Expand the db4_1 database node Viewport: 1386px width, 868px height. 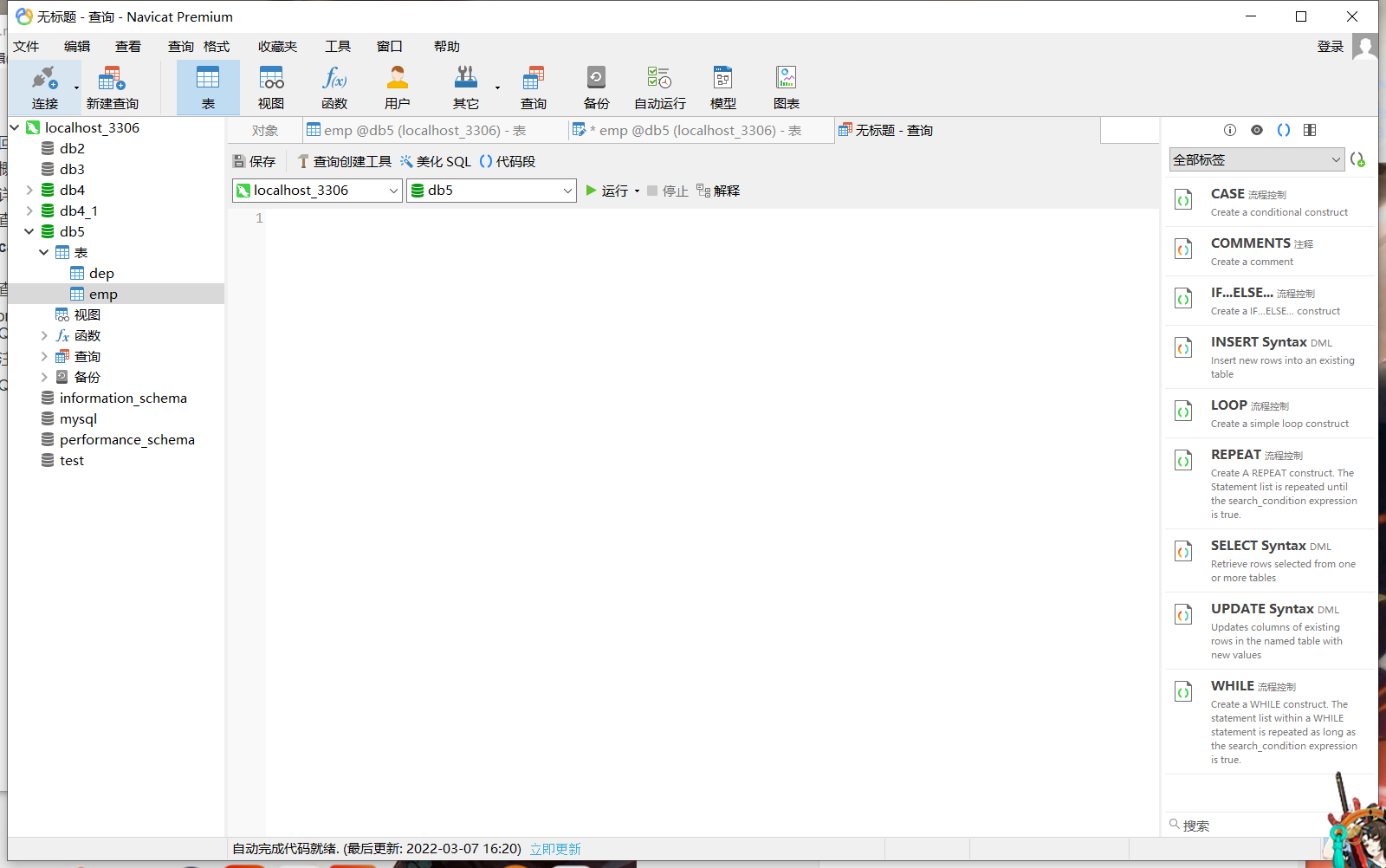click(x=29, y=211)
